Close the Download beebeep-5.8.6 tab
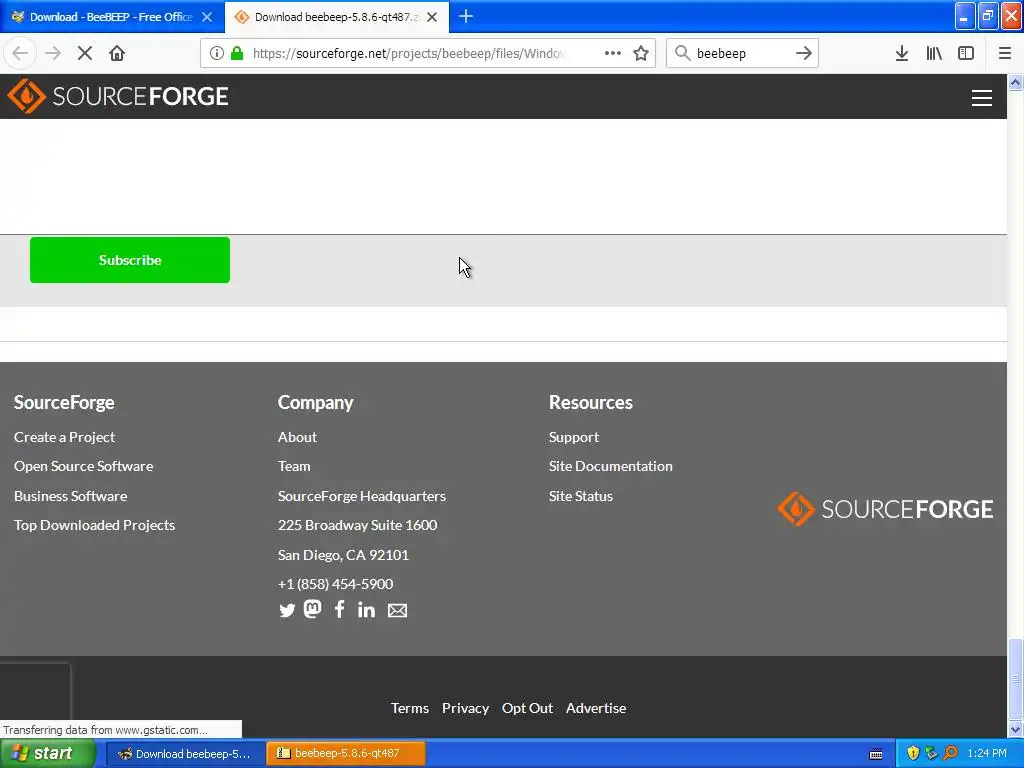This screenshot has height=768, width=1024. pos(432,17)
